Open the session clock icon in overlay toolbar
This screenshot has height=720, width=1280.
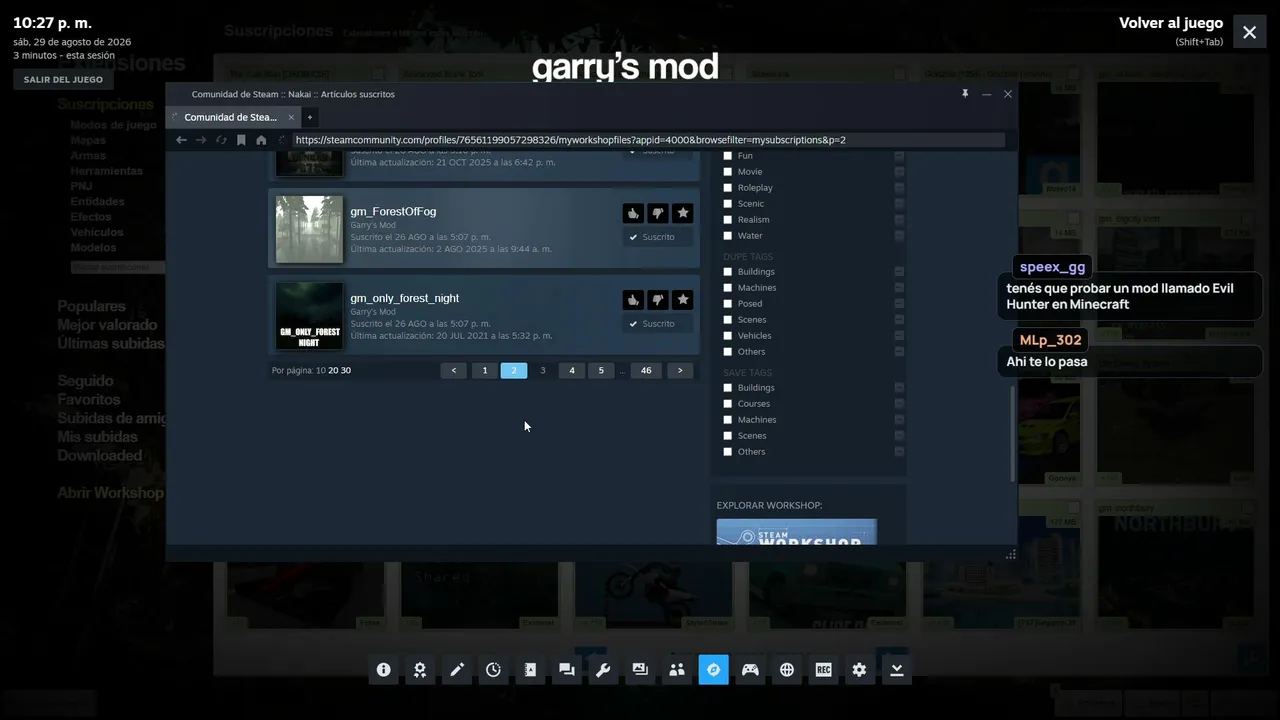[493, 670]
